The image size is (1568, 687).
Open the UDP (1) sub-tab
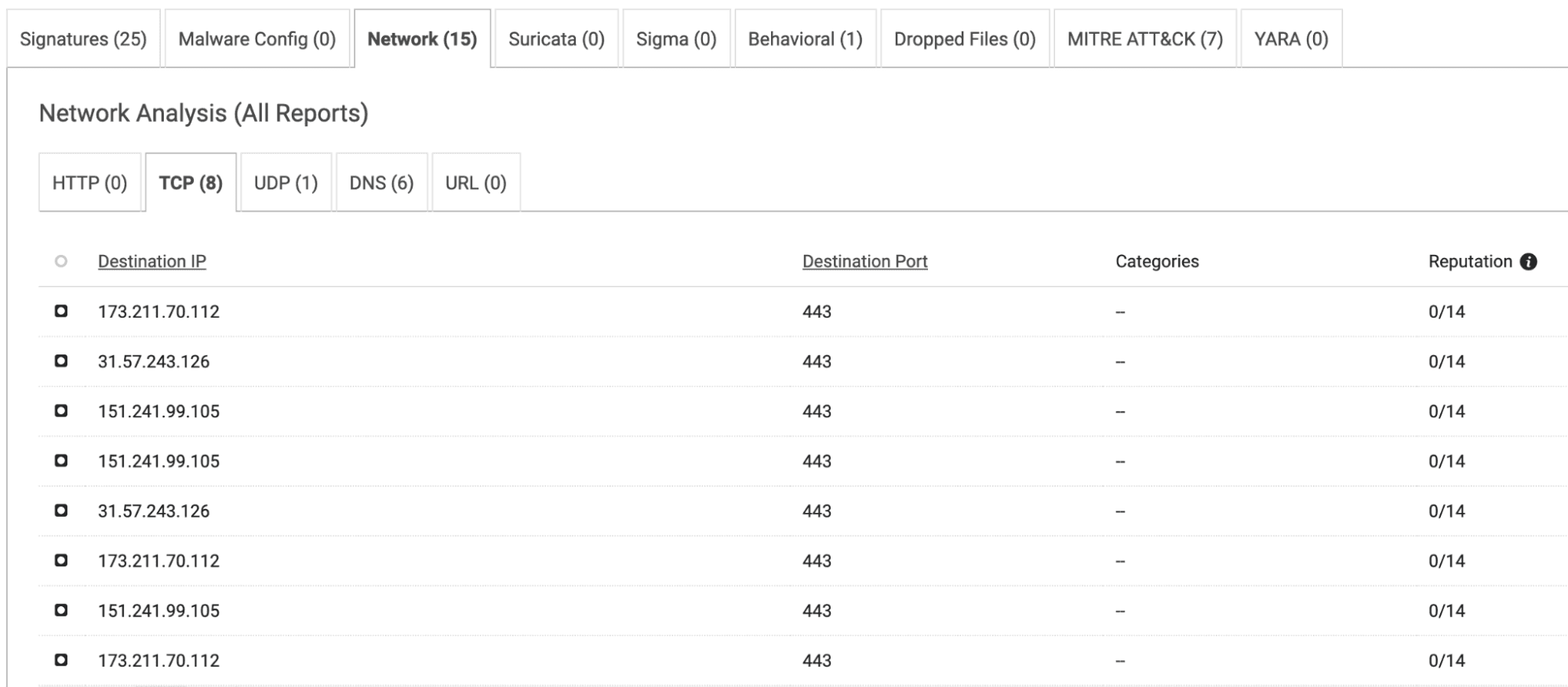(286, 181)
